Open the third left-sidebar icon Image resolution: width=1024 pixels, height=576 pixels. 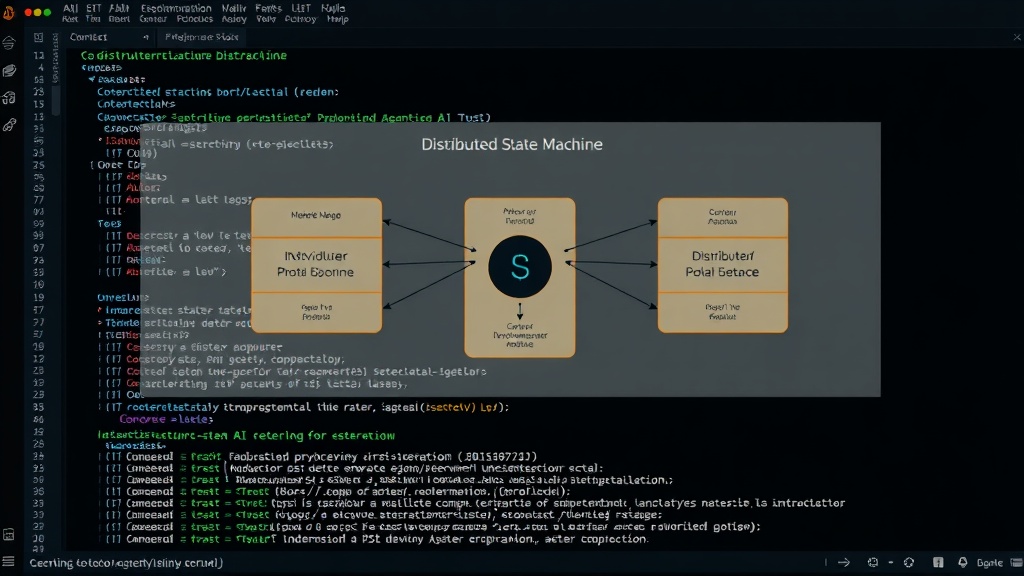tap(8, 98)
